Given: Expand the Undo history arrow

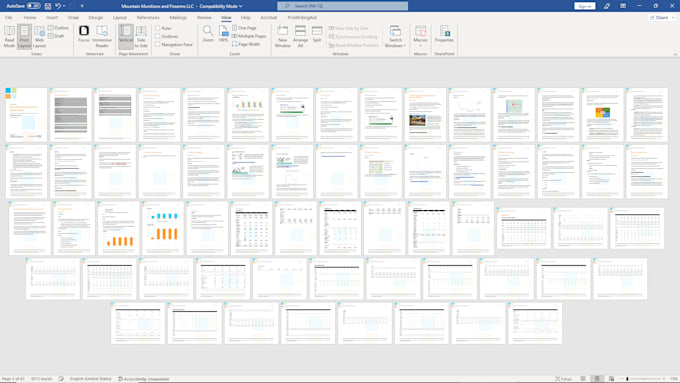Looking at the screenshot, I should click(x=64, y=6).
